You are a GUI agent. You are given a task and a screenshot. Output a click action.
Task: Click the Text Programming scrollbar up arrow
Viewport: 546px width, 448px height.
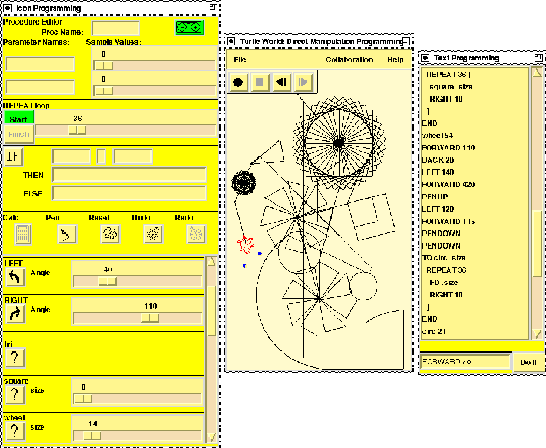click(x=537, y=72)
